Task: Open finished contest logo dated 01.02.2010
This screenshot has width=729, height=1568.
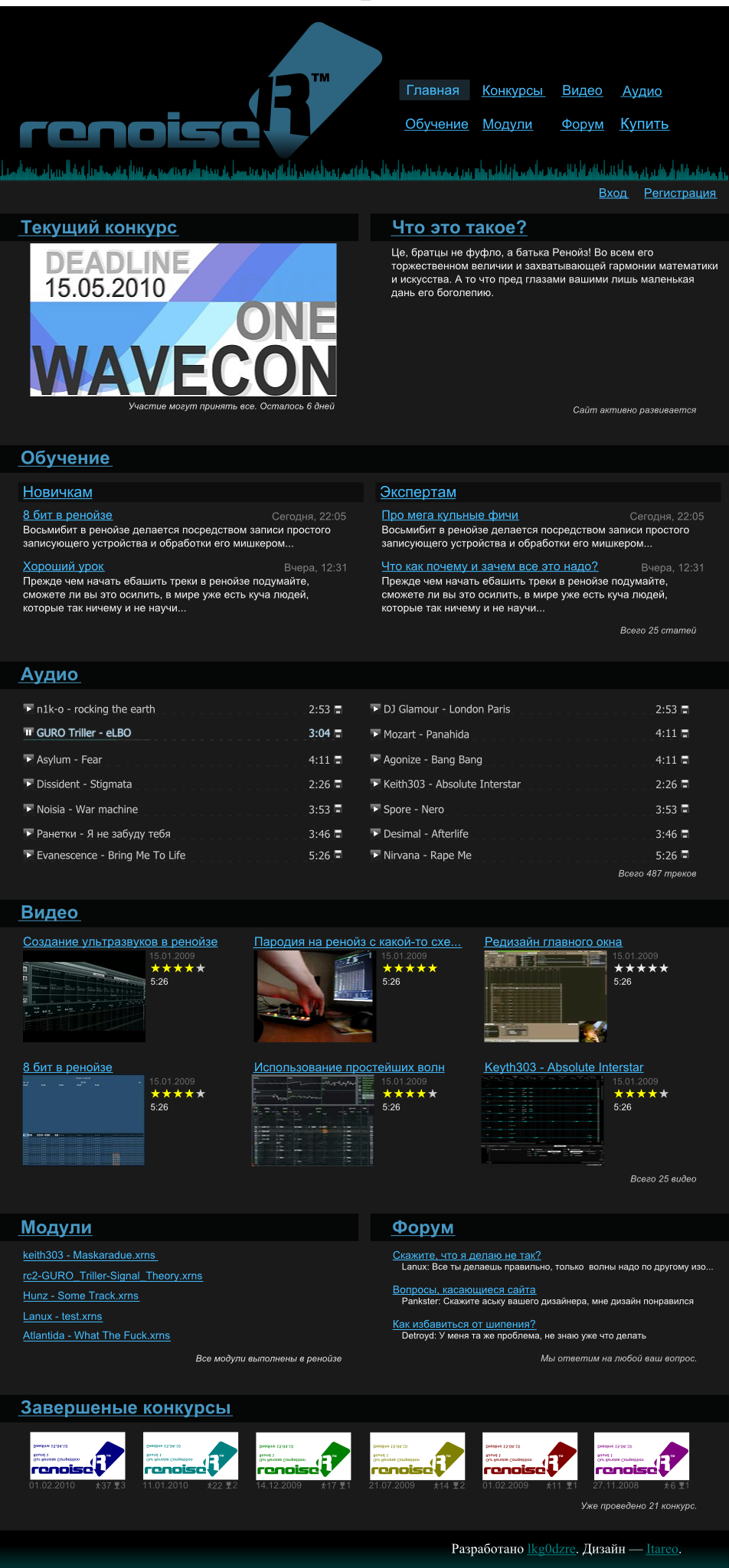Action: point(77,1456)
